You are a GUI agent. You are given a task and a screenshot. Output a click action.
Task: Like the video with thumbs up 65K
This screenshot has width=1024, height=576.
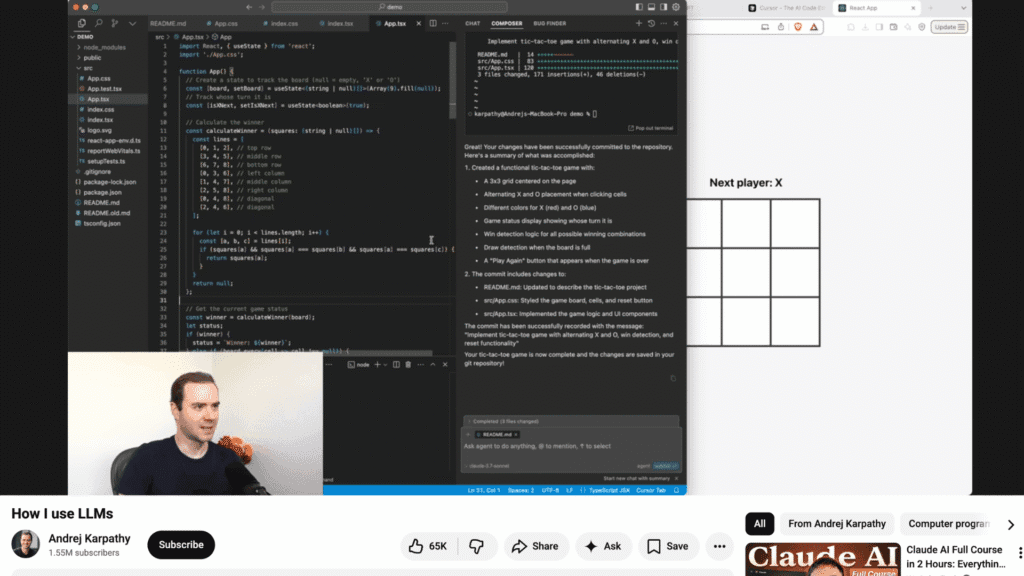429,546
